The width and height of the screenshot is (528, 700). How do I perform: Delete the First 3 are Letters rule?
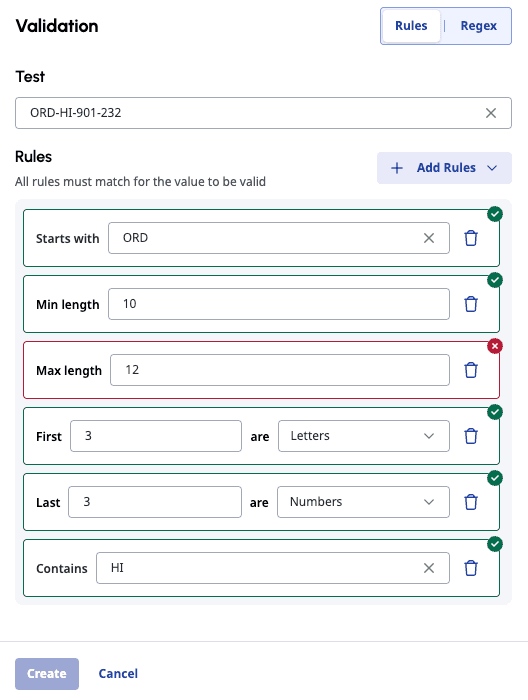pos(471,436)
